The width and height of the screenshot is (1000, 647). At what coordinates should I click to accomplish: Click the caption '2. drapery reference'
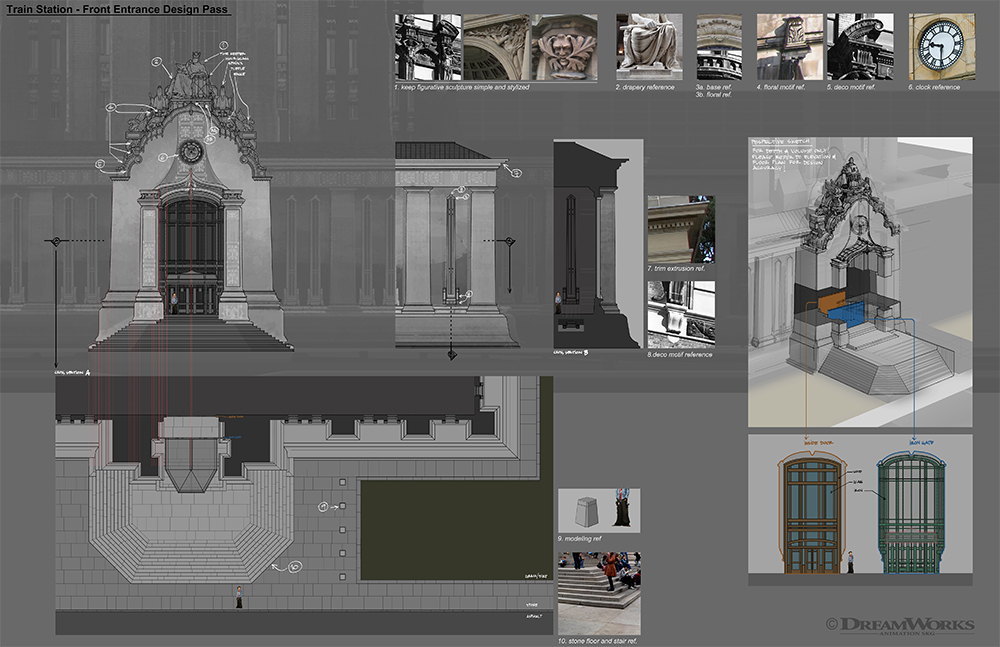pyautogui.click(x=645, y=87)
